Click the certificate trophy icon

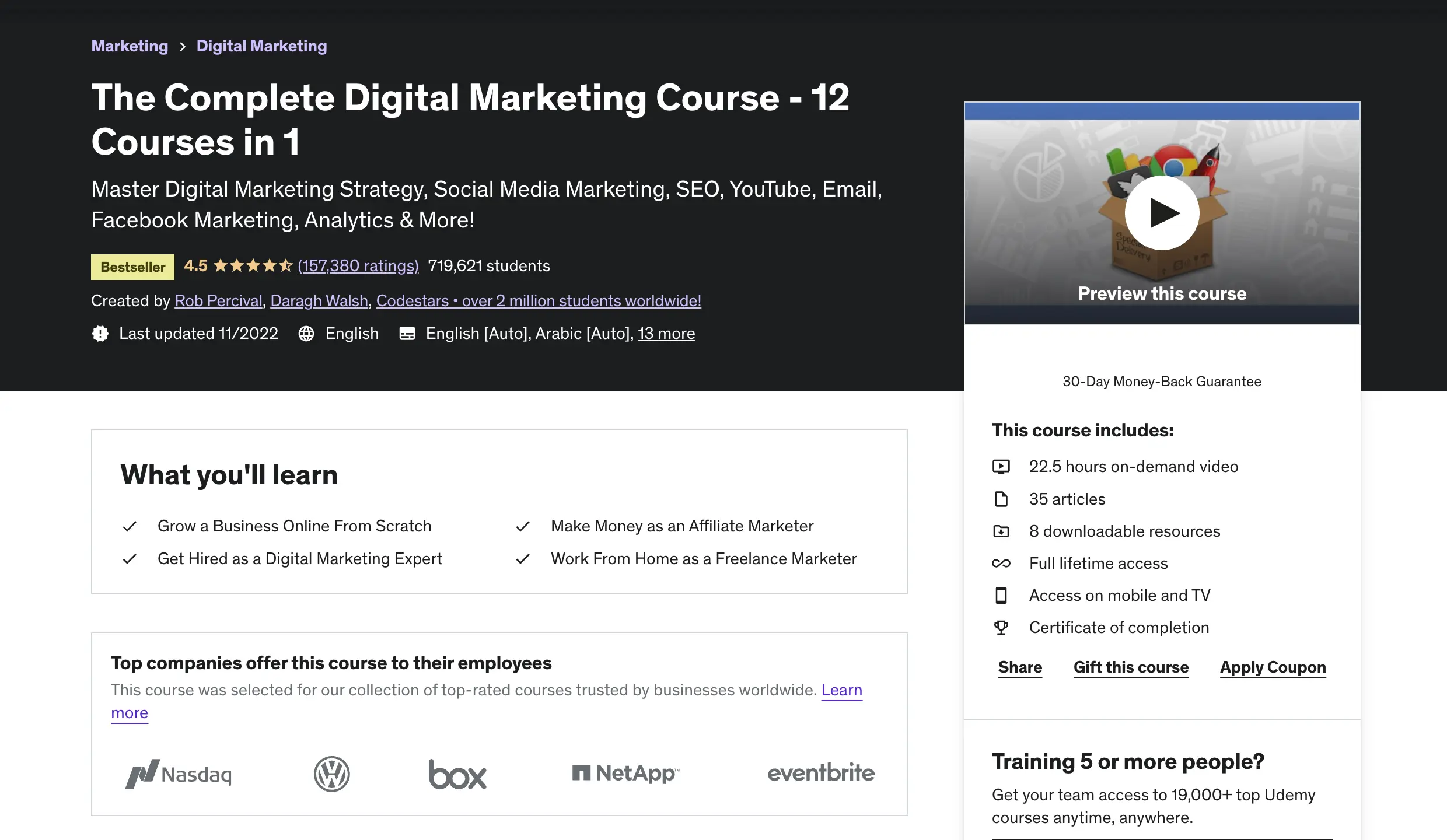pos(1001,628)
